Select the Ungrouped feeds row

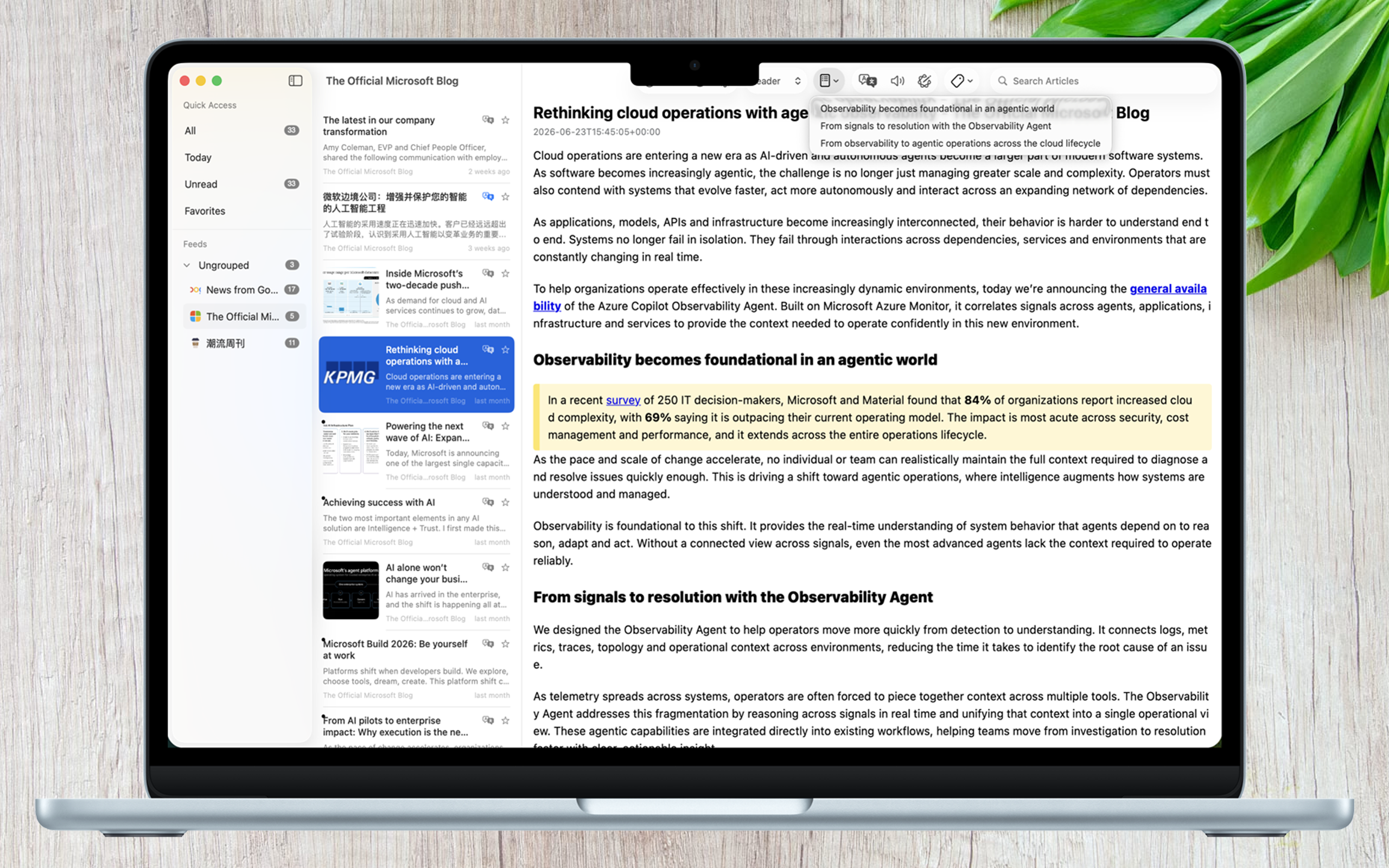click(x=242, y=265)
